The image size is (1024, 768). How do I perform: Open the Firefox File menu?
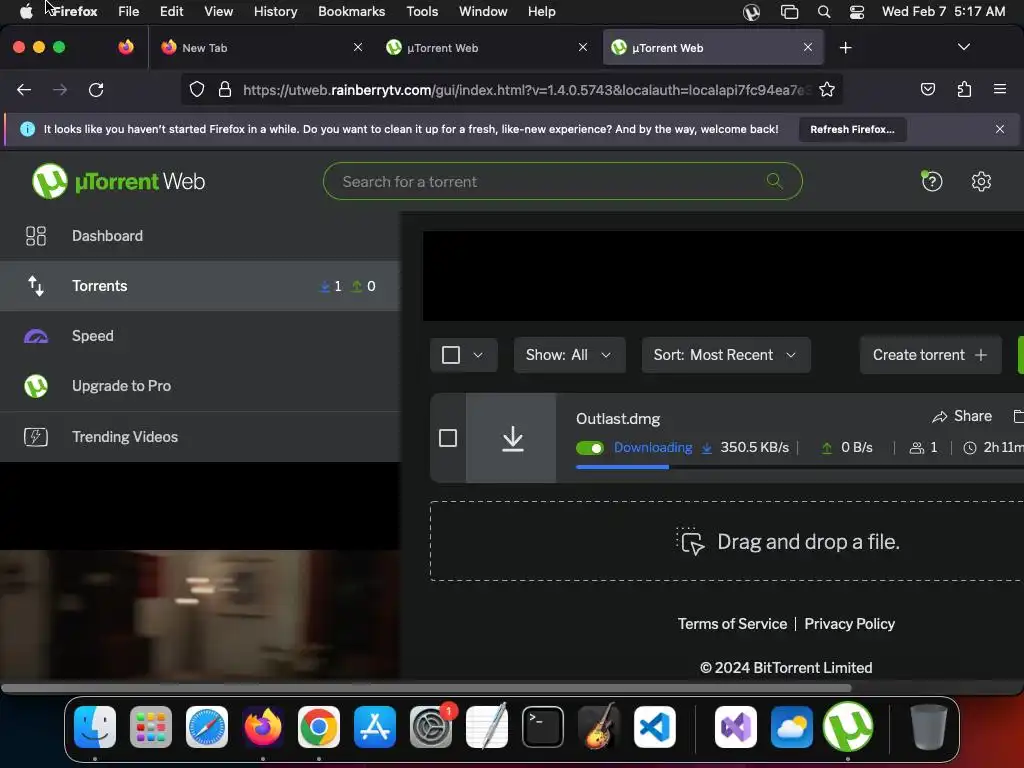tap(129, 12)
